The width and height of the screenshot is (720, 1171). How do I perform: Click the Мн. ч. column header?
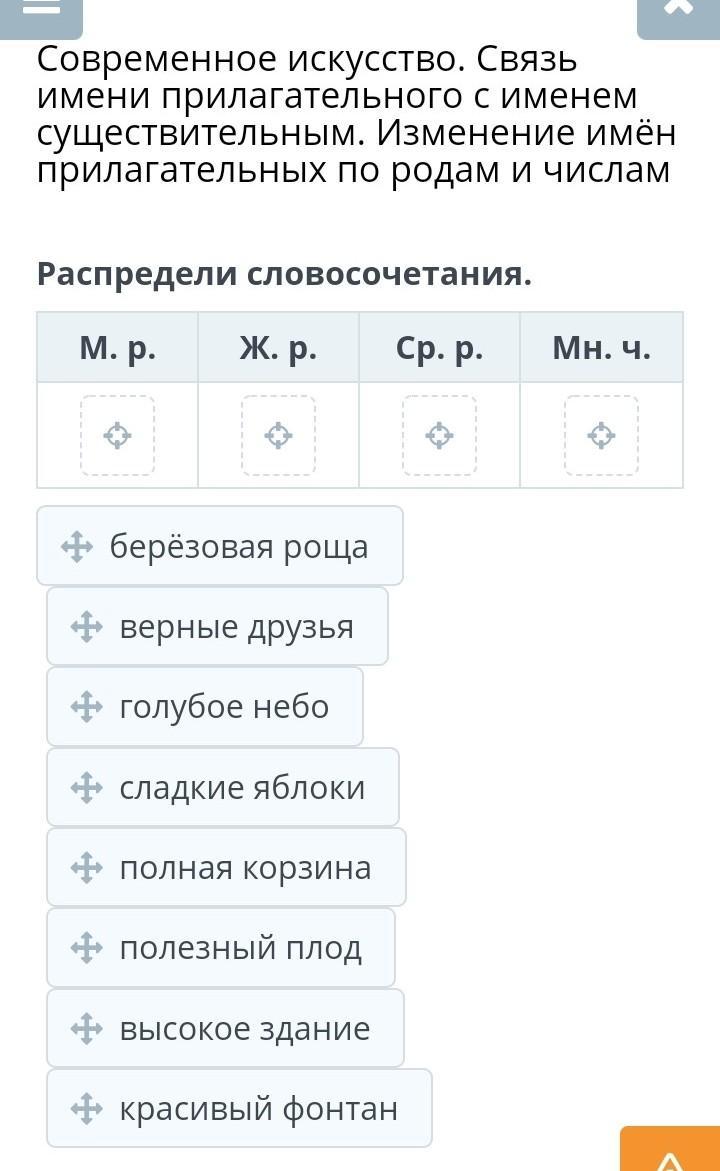coord(601,348)
